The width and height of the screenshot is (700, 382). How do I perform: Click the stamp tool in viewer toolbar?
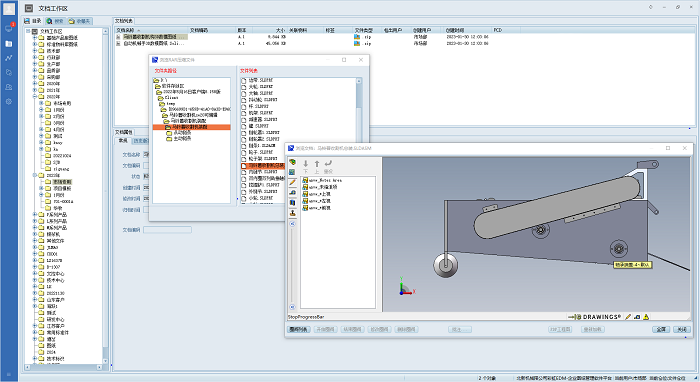[292, 213]
